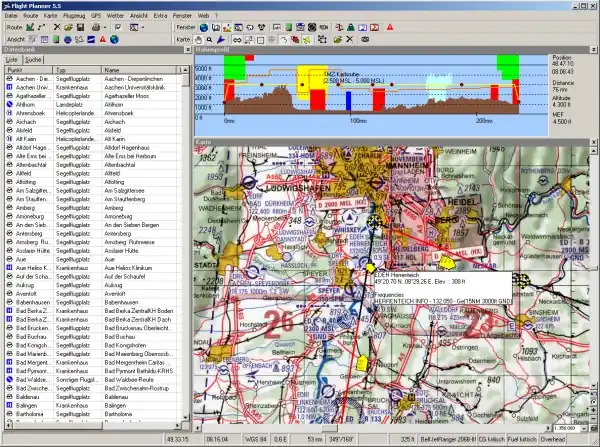Click the CG kritisch status bar entry
Viewport: 600px width, 447px height.
point(491,439)
